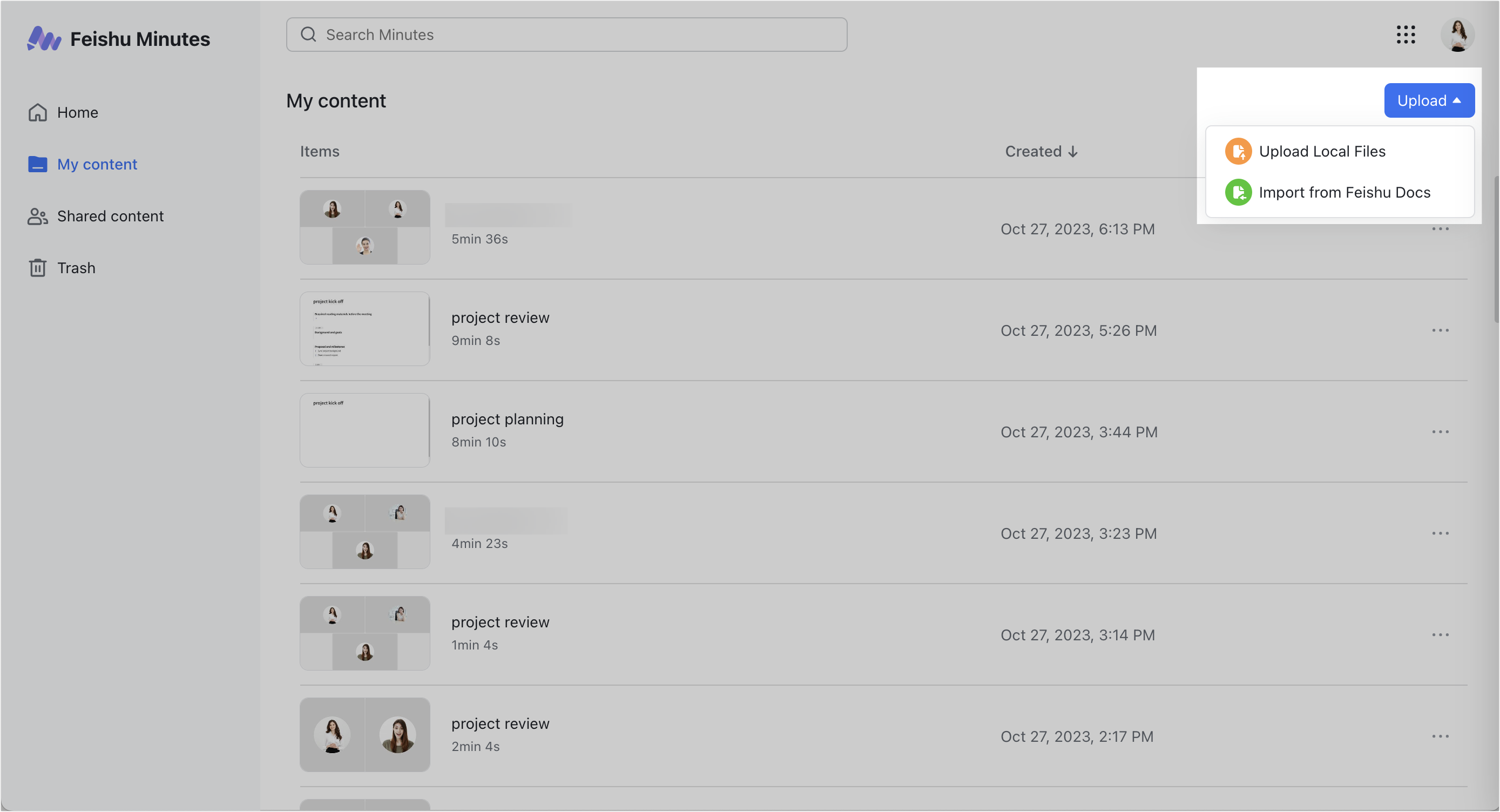Go to My content in sidebar
Image resolution: width=1500 pixels, height=812 pixels.
(97, 164)
